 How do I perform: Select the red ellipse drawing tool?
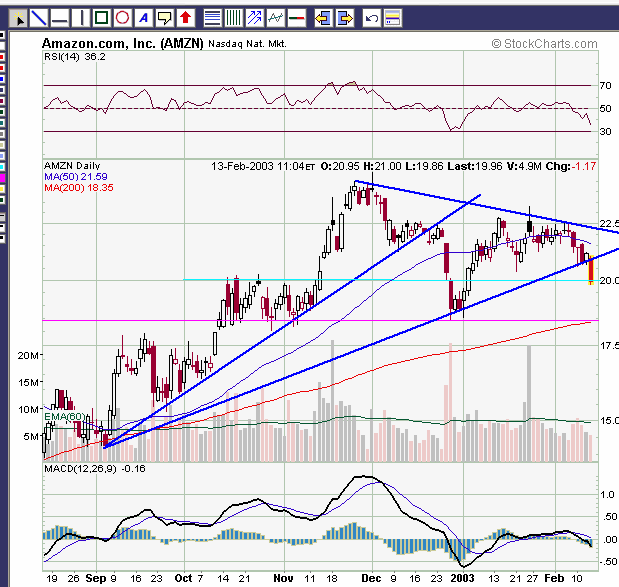tap(122, 18)
